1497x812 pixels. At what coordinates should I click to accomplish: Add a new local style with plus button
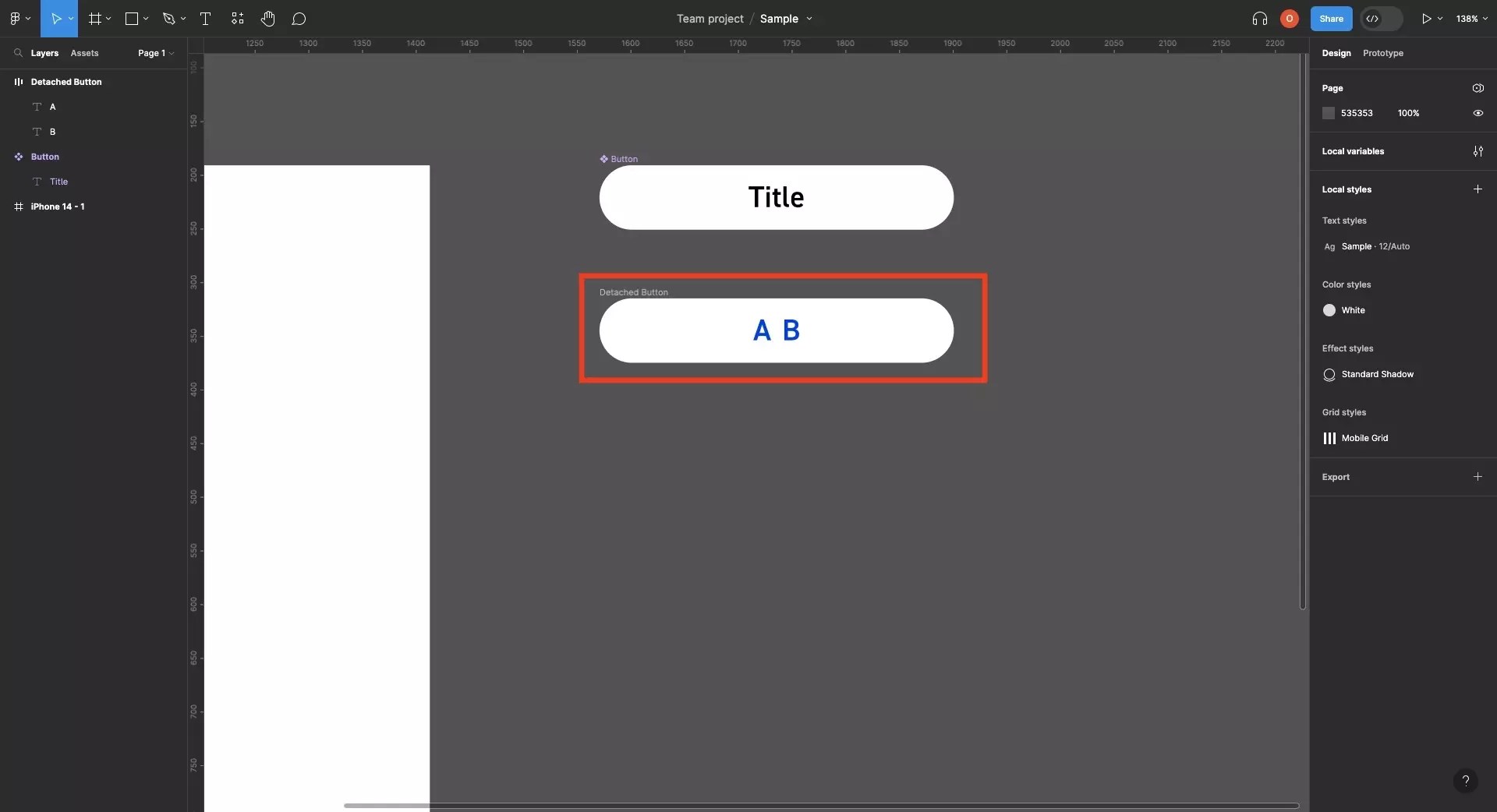point(1478,189)
